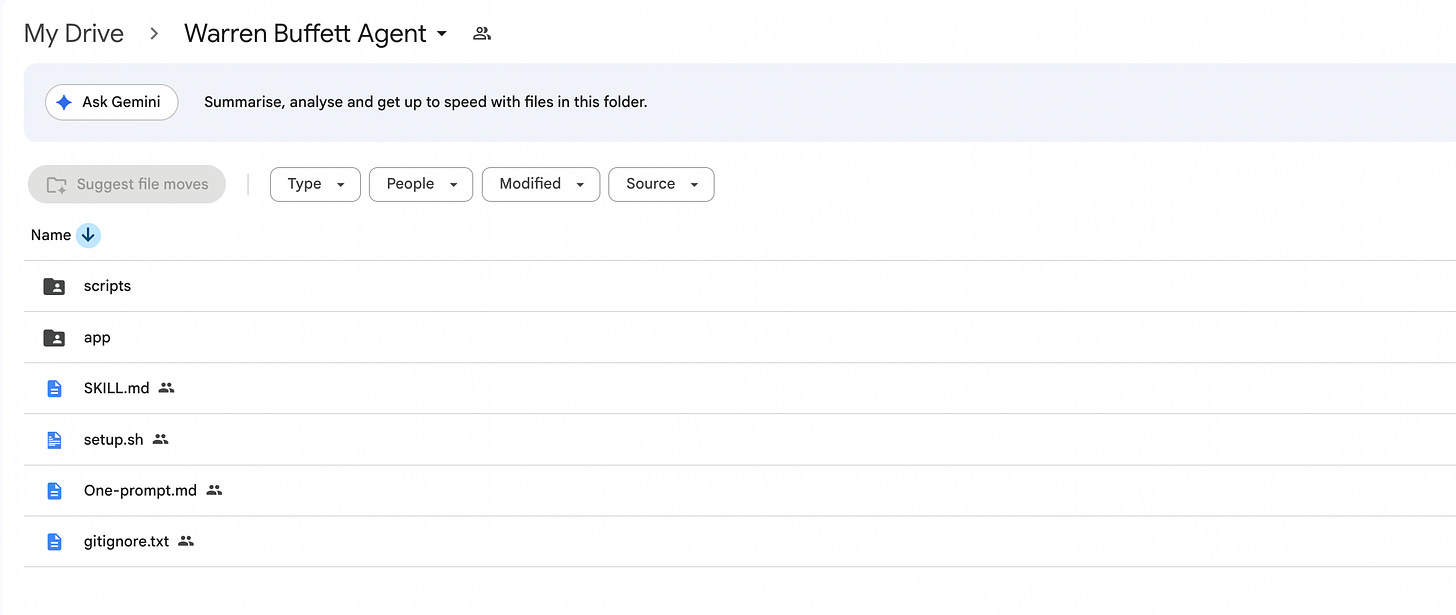
Task: Click the One-prompt.md document icon
Action: (55, 491)
